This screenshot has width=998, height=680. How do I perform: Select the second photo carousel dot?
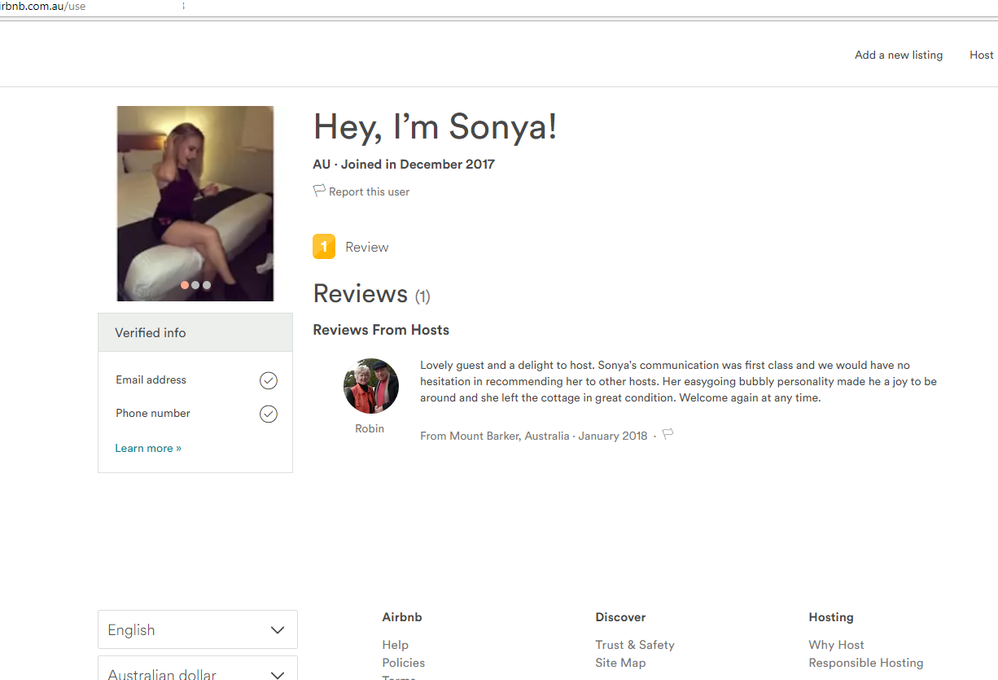coord(196,285)
